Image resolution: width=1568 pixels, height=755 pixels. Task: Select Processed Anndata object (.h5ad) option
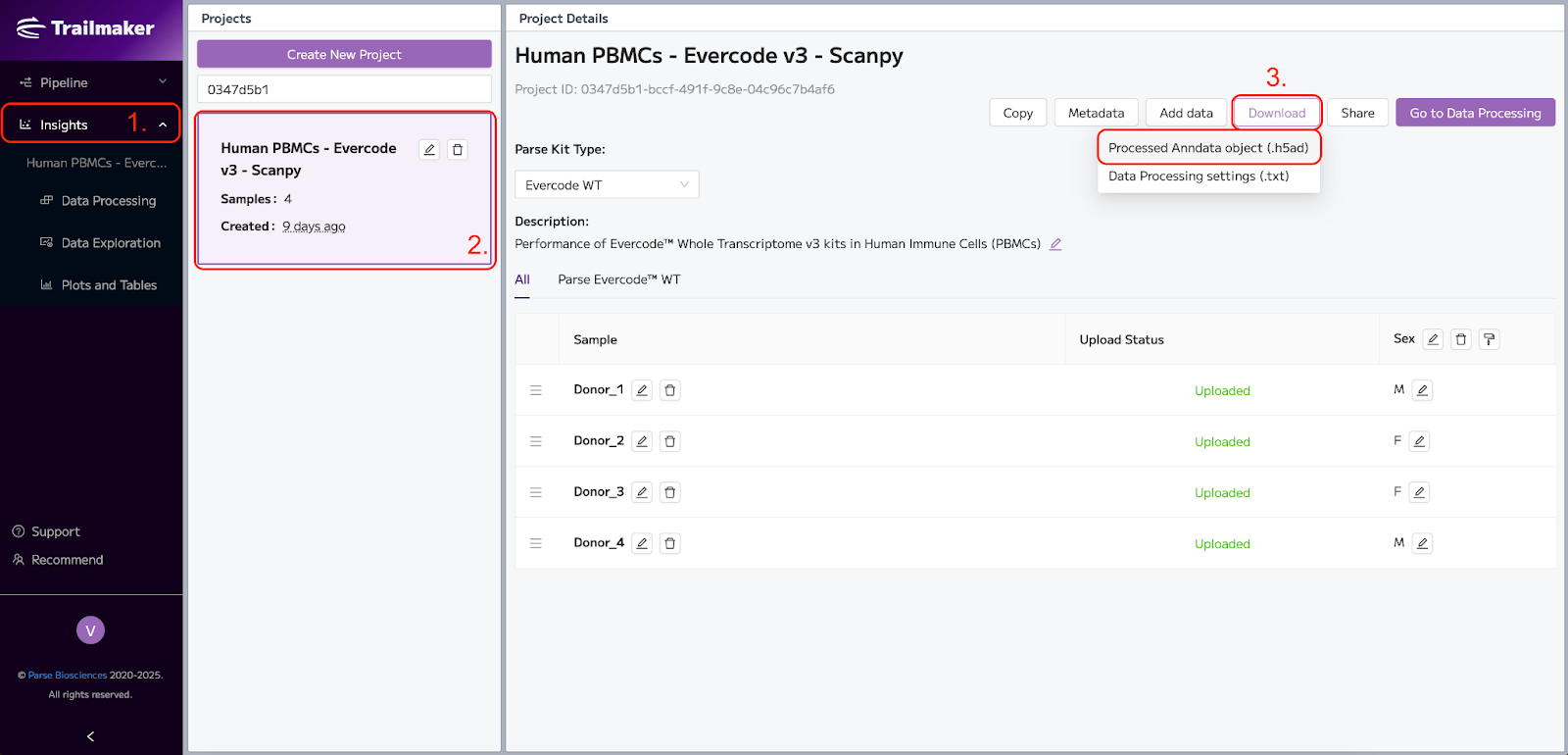[x=1207, y=148]
